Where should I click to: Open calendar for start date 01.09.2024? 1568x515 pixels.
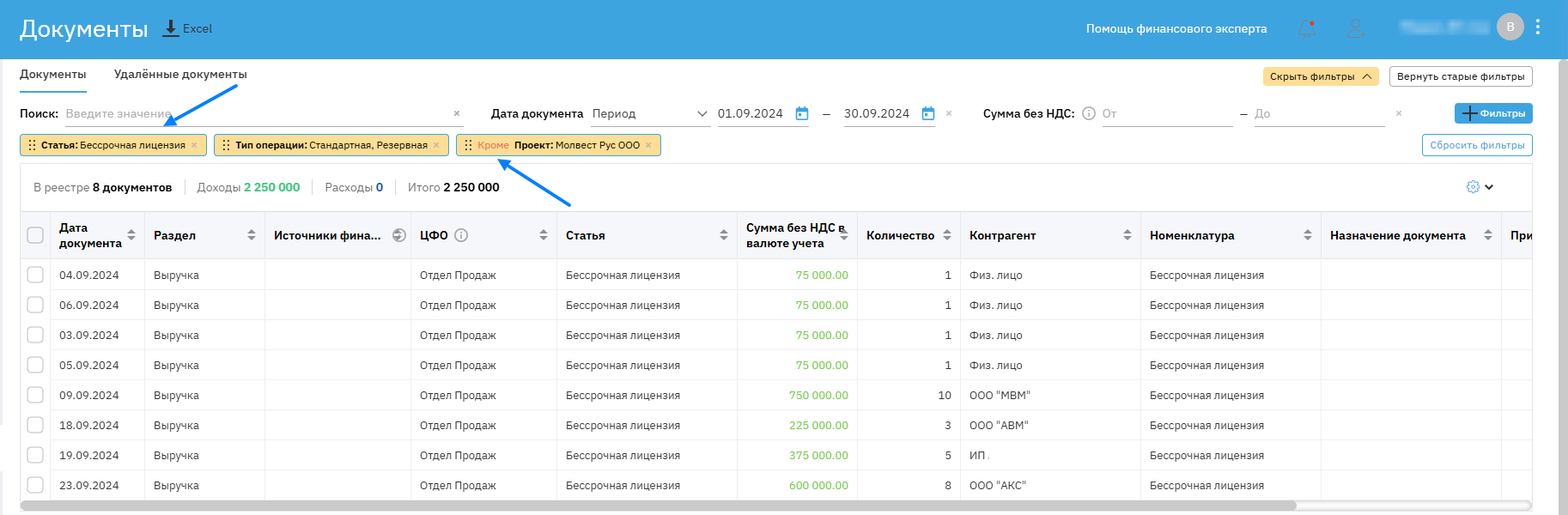802,113
